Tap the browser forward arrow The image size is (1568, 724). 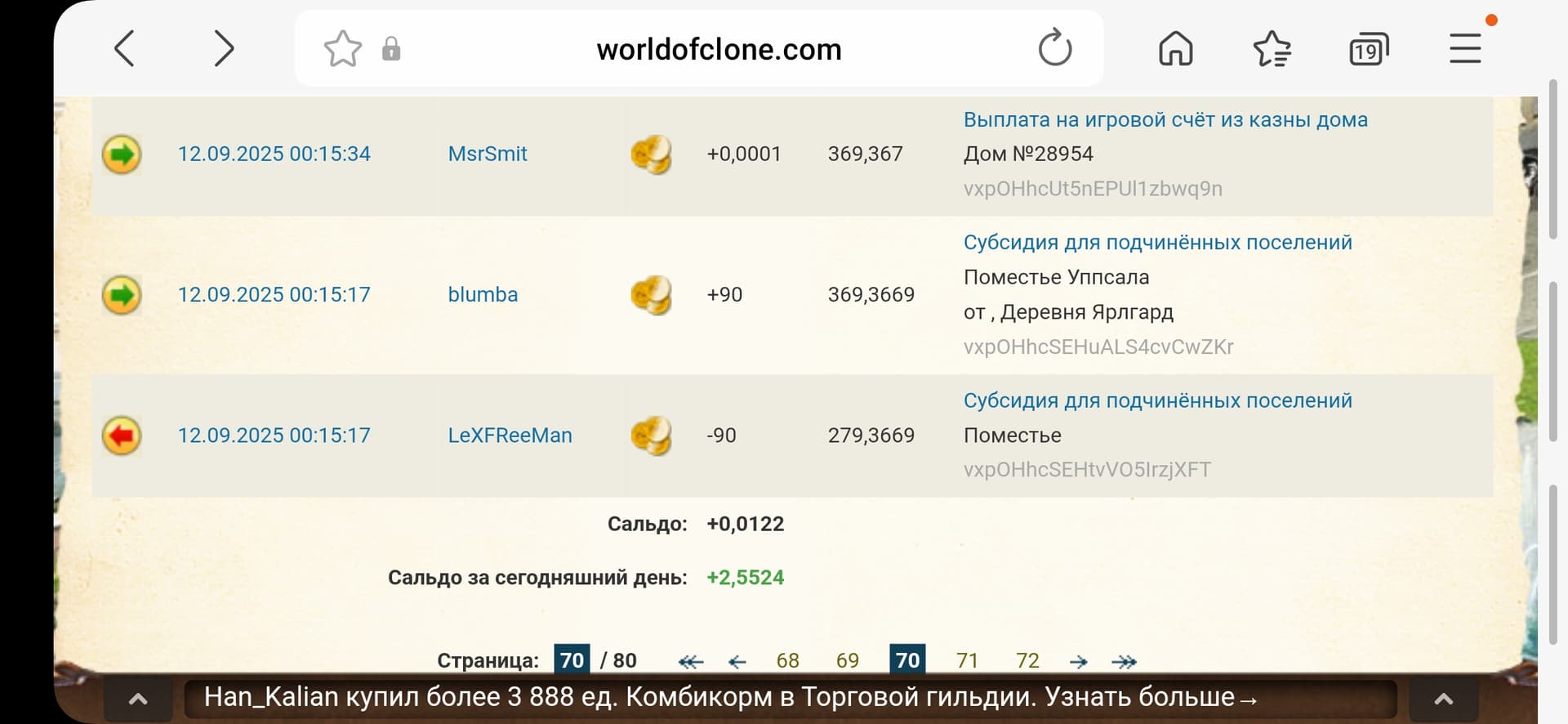[223, 49]
